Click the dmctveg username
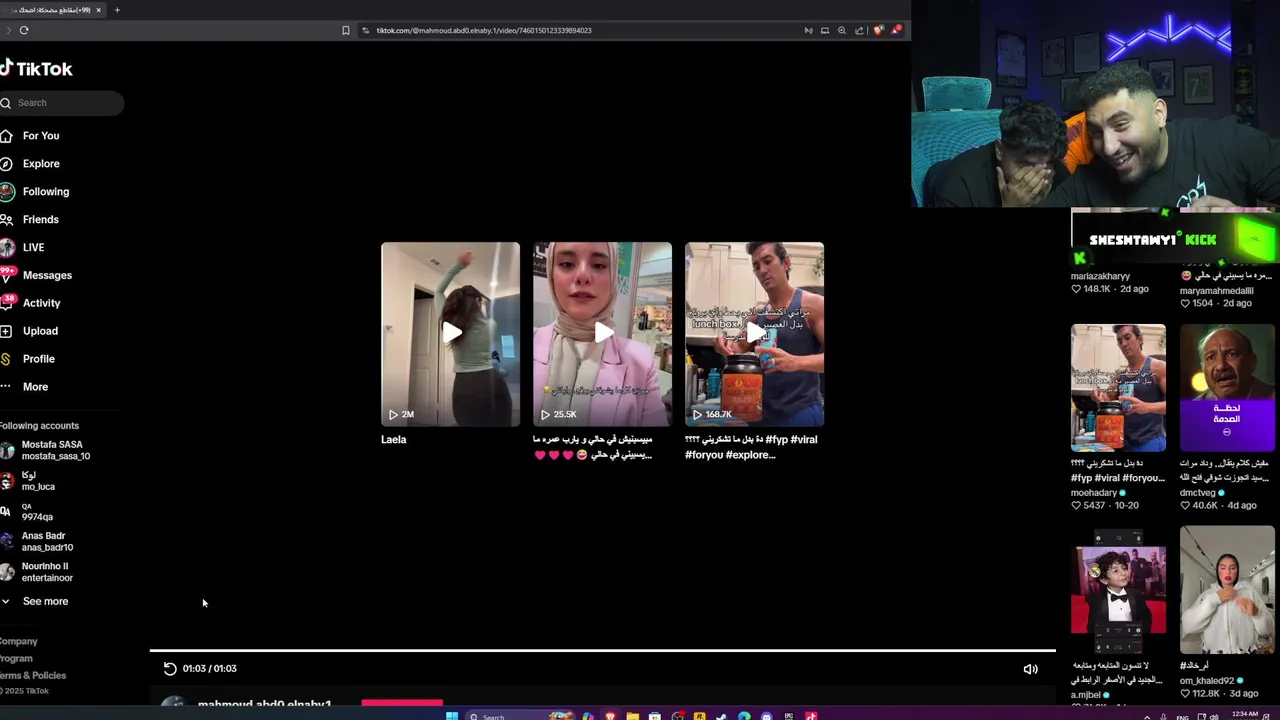1280x720 pixels. click(1198, 492)
